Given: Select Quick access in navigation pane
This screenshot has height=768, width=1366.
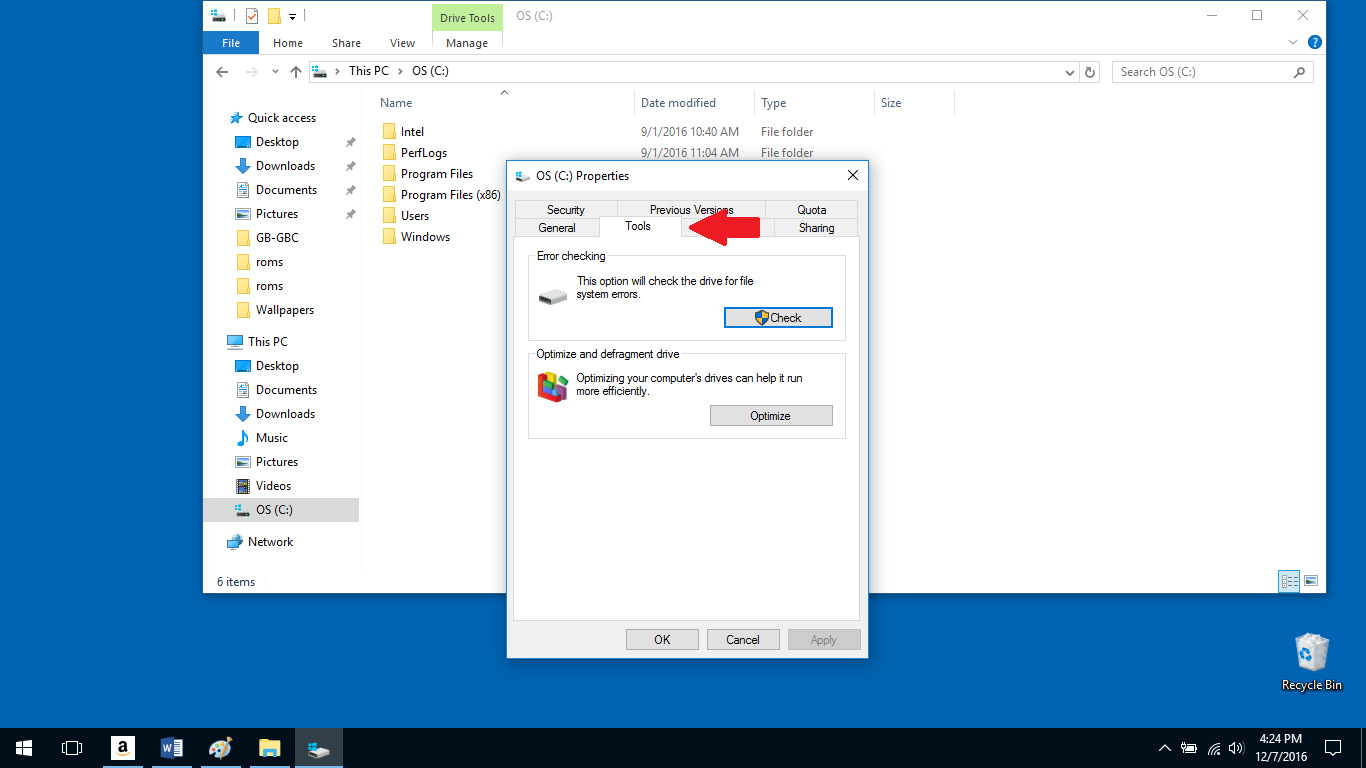Looking at the screenshot, I should pyautogui.click(x=281, y=118).
